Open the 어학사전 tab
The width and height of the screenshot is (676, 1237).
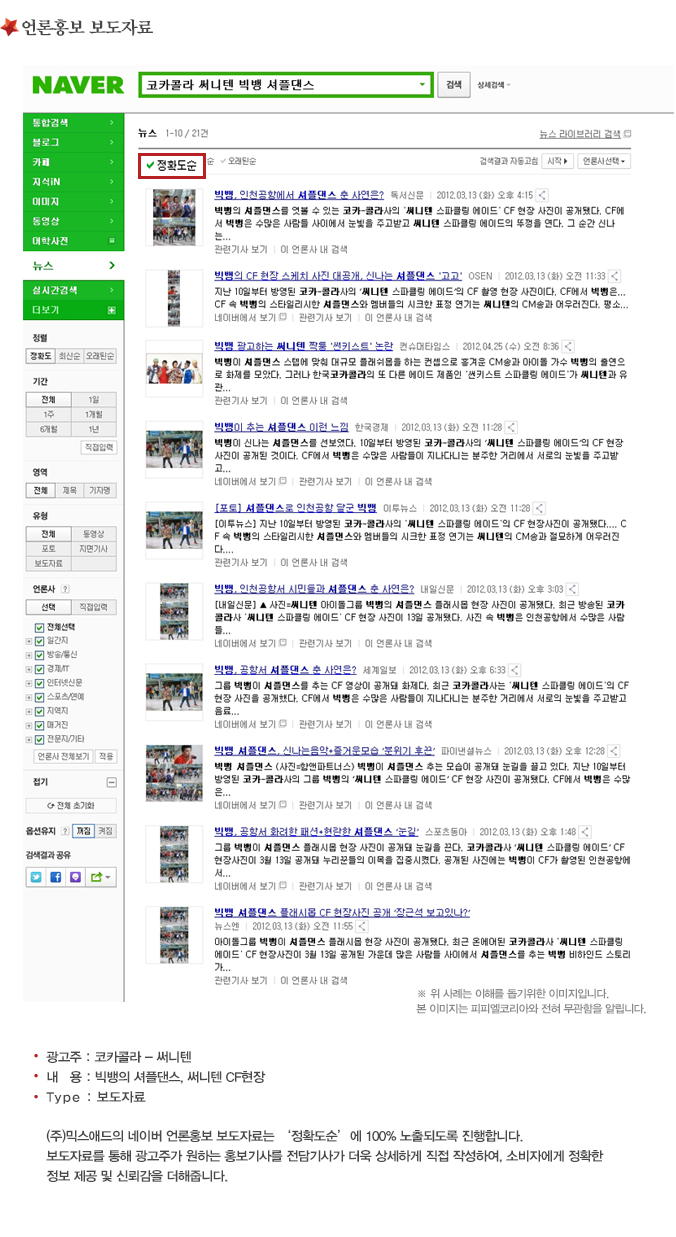point(72,241)
